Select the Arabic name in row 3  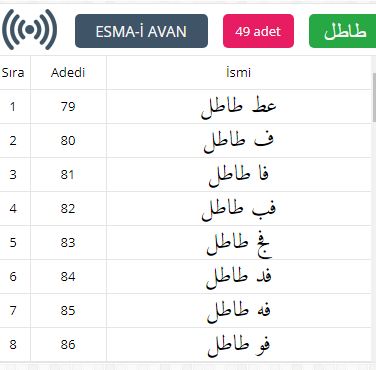(x=239, y=175)
